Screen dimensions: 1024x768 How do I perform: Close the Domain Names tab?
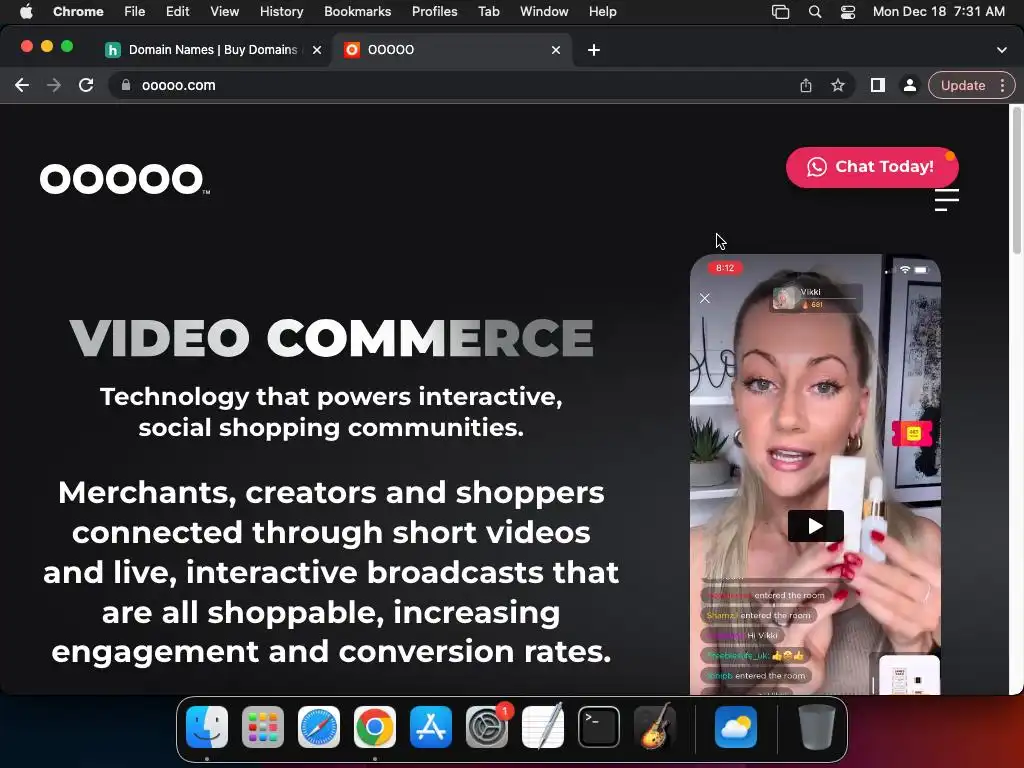coord(317,50)
